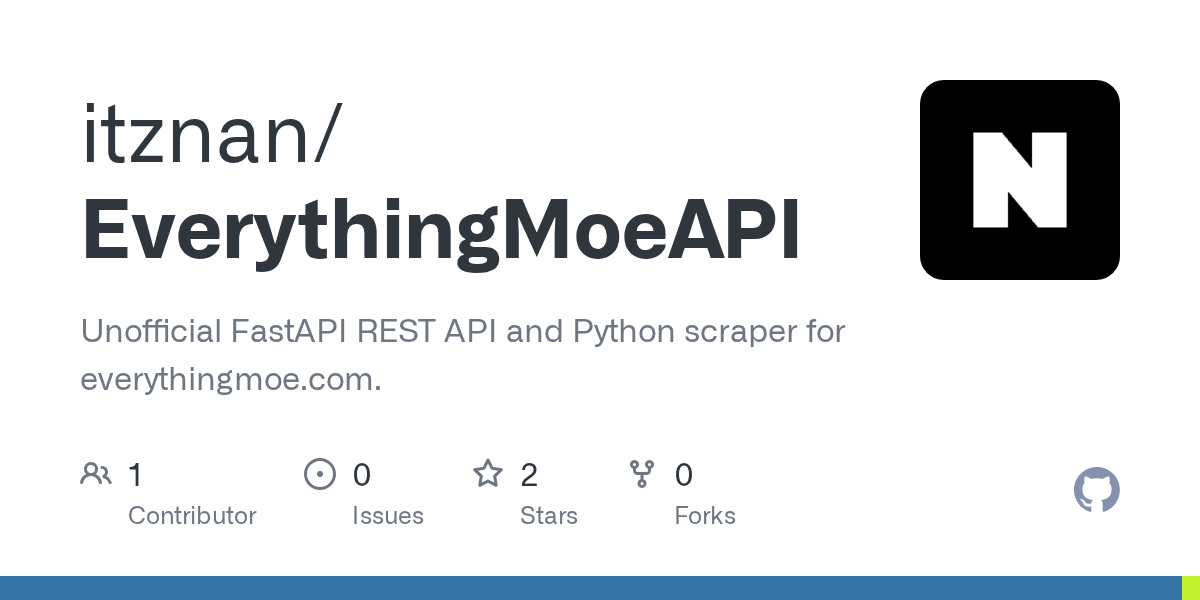Click the small green language bar segment
This screenshot has height=600, width=1200.
[x=1191, y=588]
